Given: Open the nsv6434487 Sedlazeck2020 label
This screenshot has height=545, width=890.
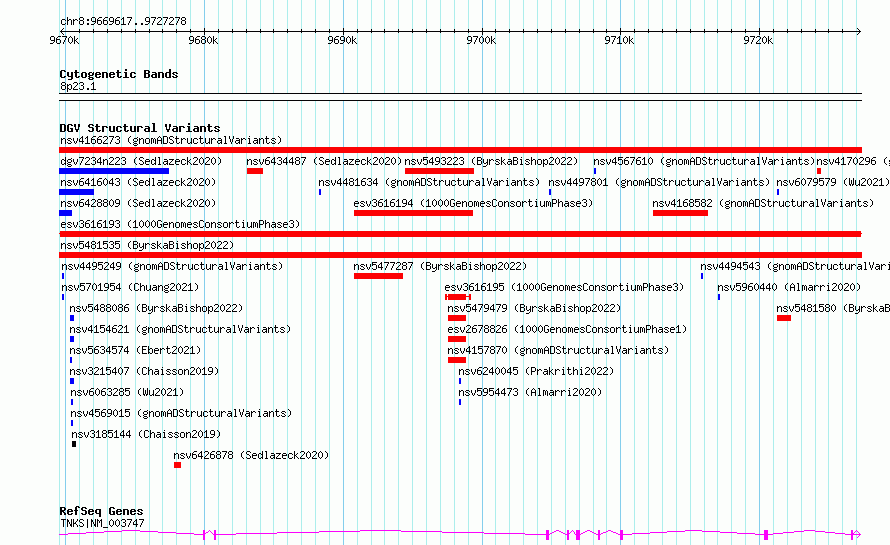Looking at the screenshot, I should pos(324,161).
